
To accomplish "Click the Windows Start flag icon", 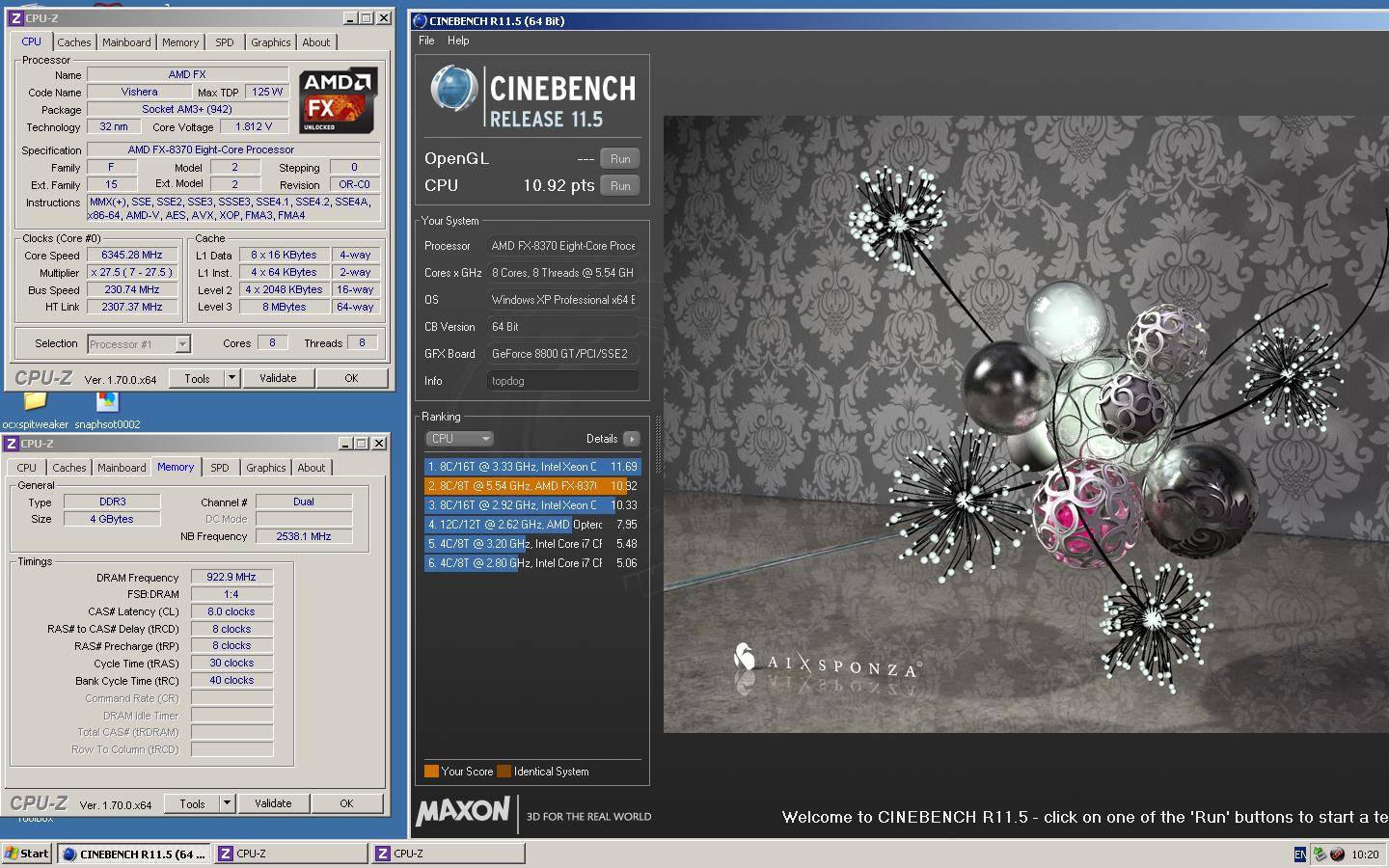I will point(12,854).
